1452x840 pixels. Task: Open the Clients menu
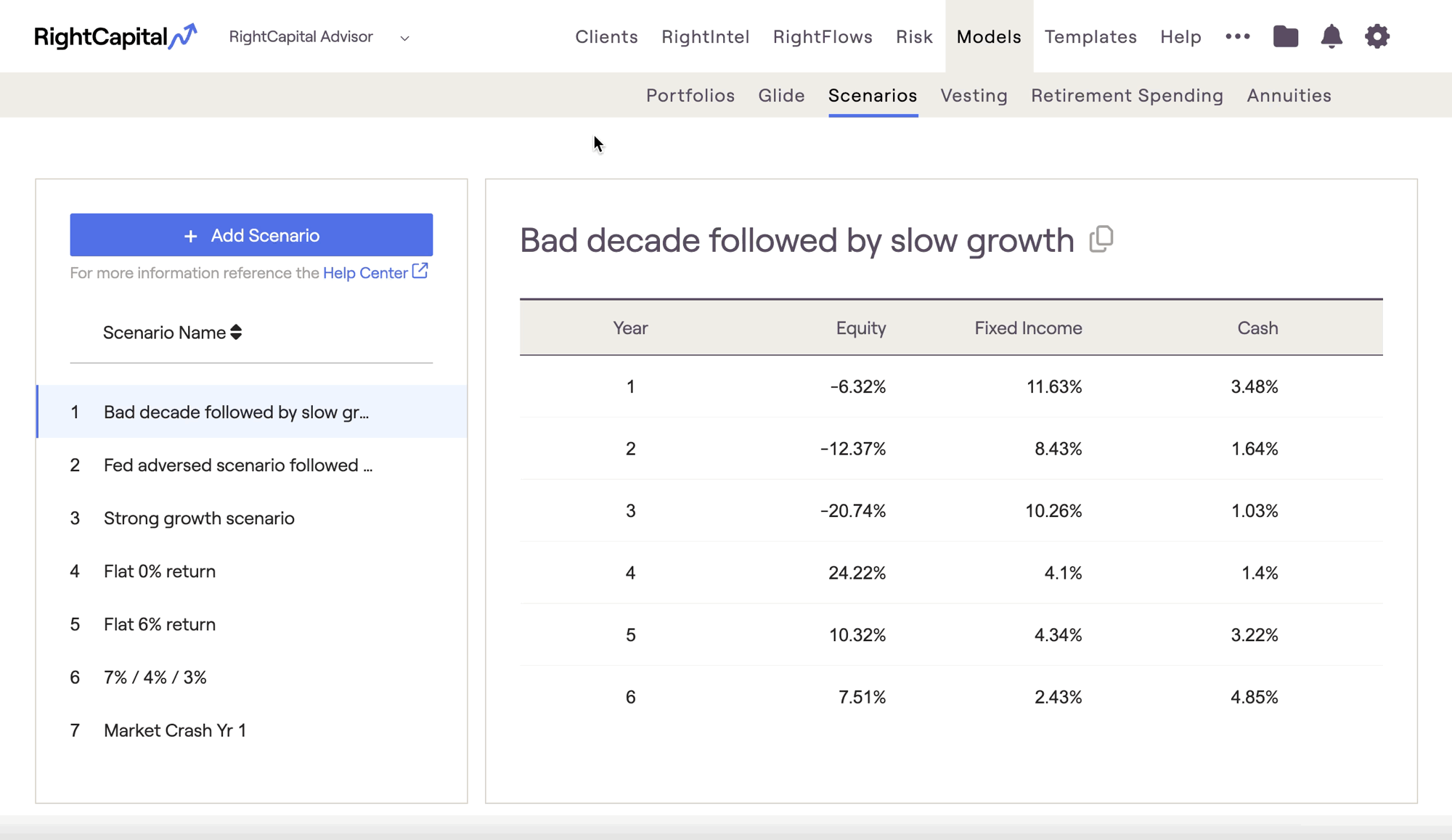click(606, 36)
